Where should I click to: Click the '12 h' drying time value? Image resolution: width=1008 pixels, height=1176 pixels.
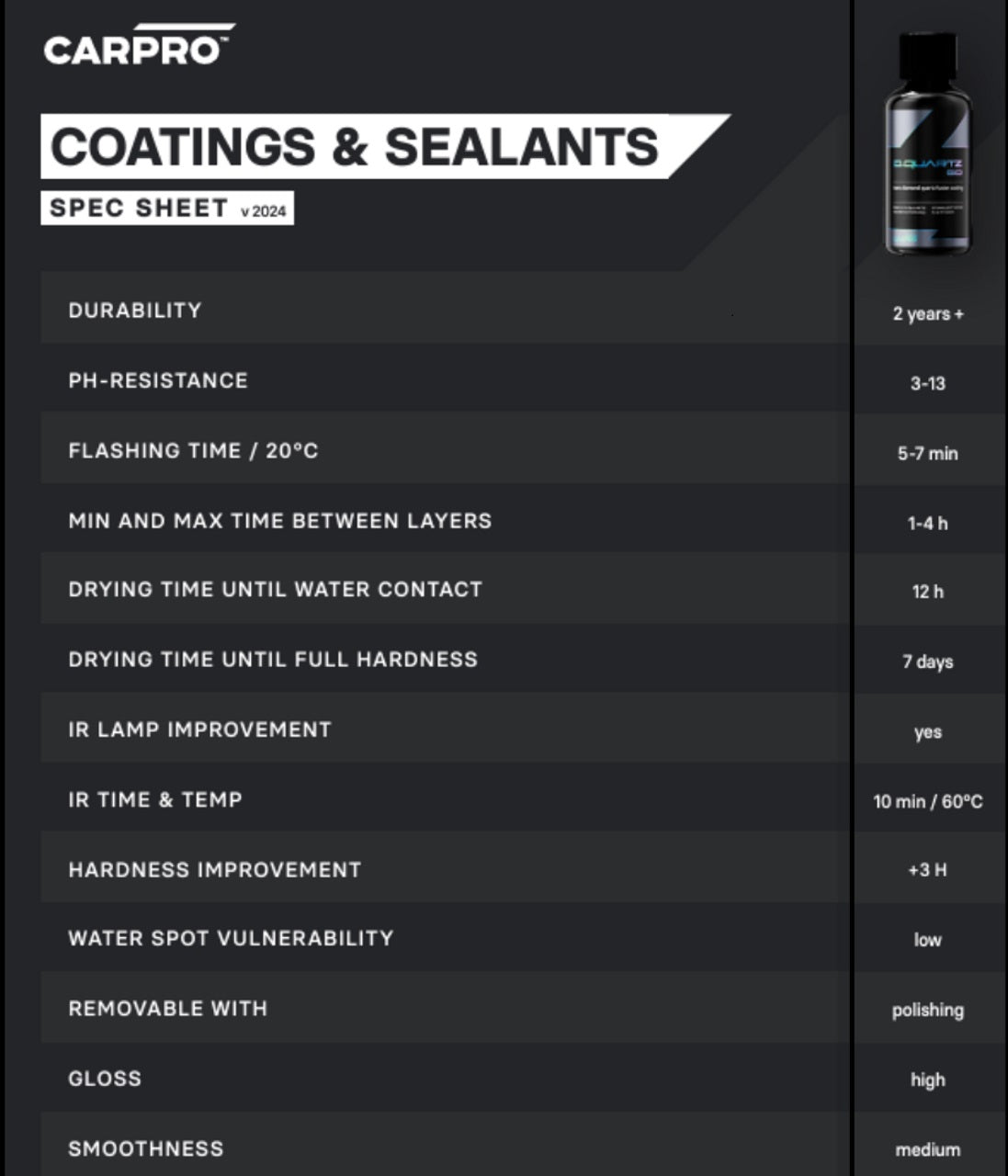tap(928, 592)
